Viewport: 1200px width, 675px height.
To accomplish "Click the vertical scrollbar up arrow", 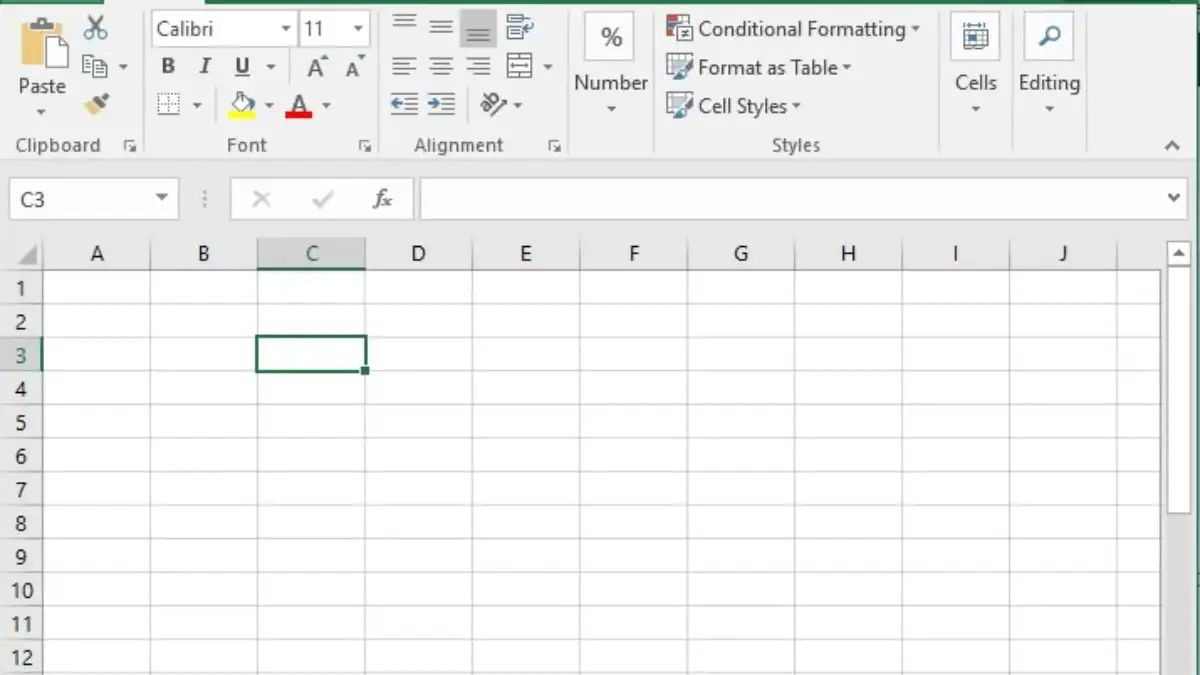I will tap(1179, 253).
